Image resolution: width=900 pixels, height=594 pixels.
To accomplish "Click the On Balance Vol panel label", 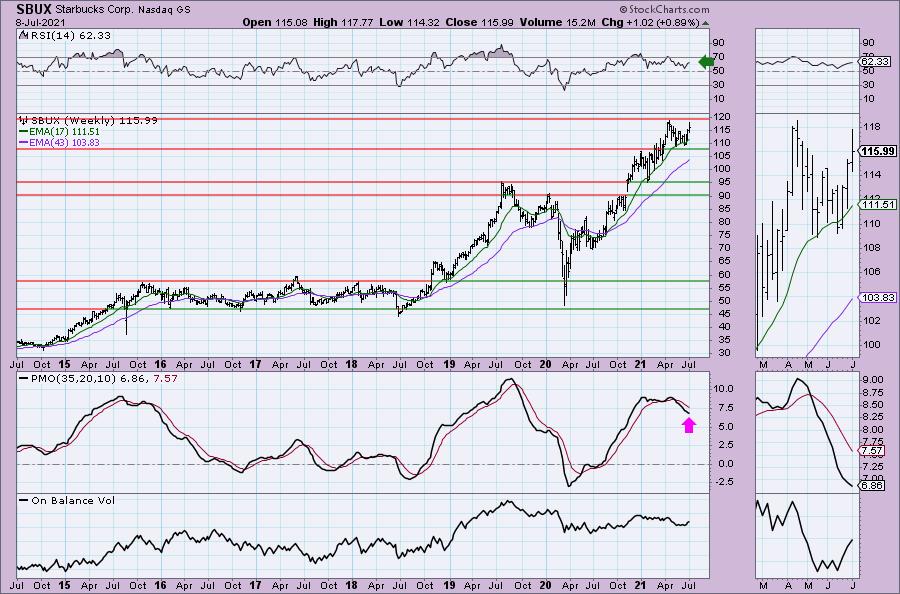I will (x=73, y=500).
